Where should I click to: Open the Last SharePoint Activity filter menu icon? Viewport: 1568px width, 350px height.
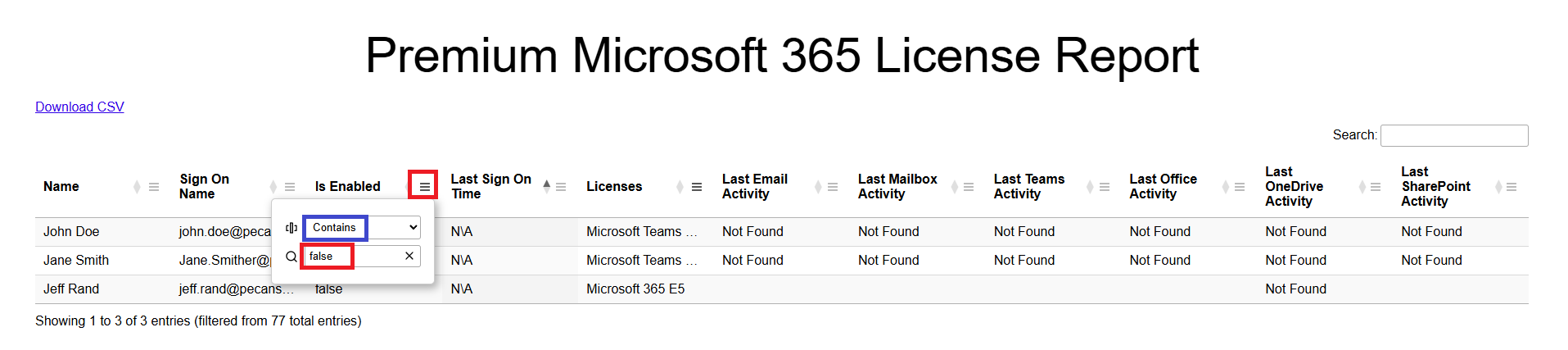point(1512,188)
